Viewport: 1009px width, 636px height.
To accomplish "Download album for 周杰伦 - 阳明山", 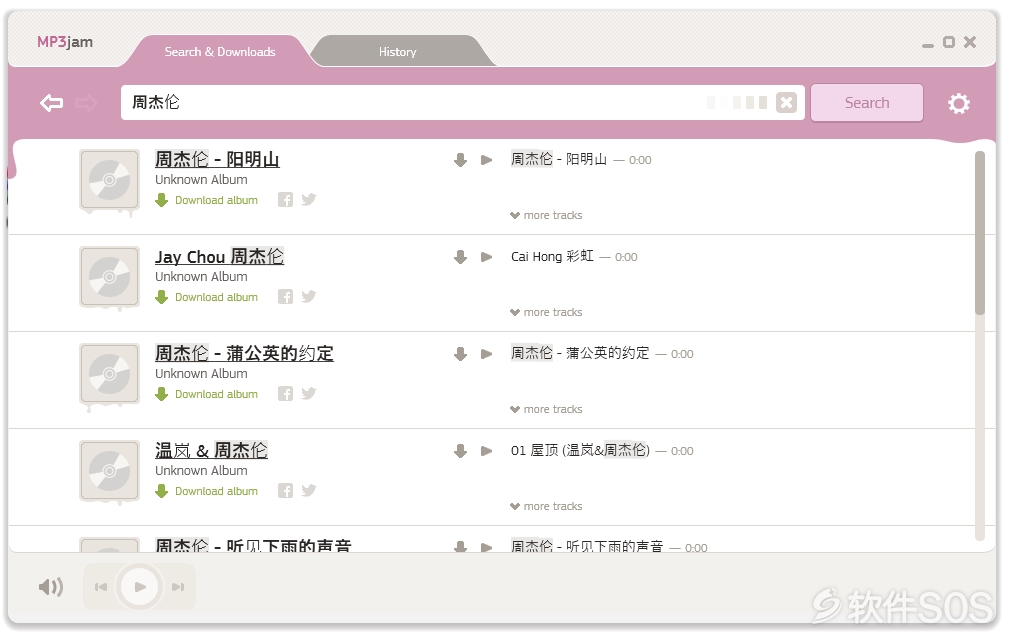I will coord(207,200).
